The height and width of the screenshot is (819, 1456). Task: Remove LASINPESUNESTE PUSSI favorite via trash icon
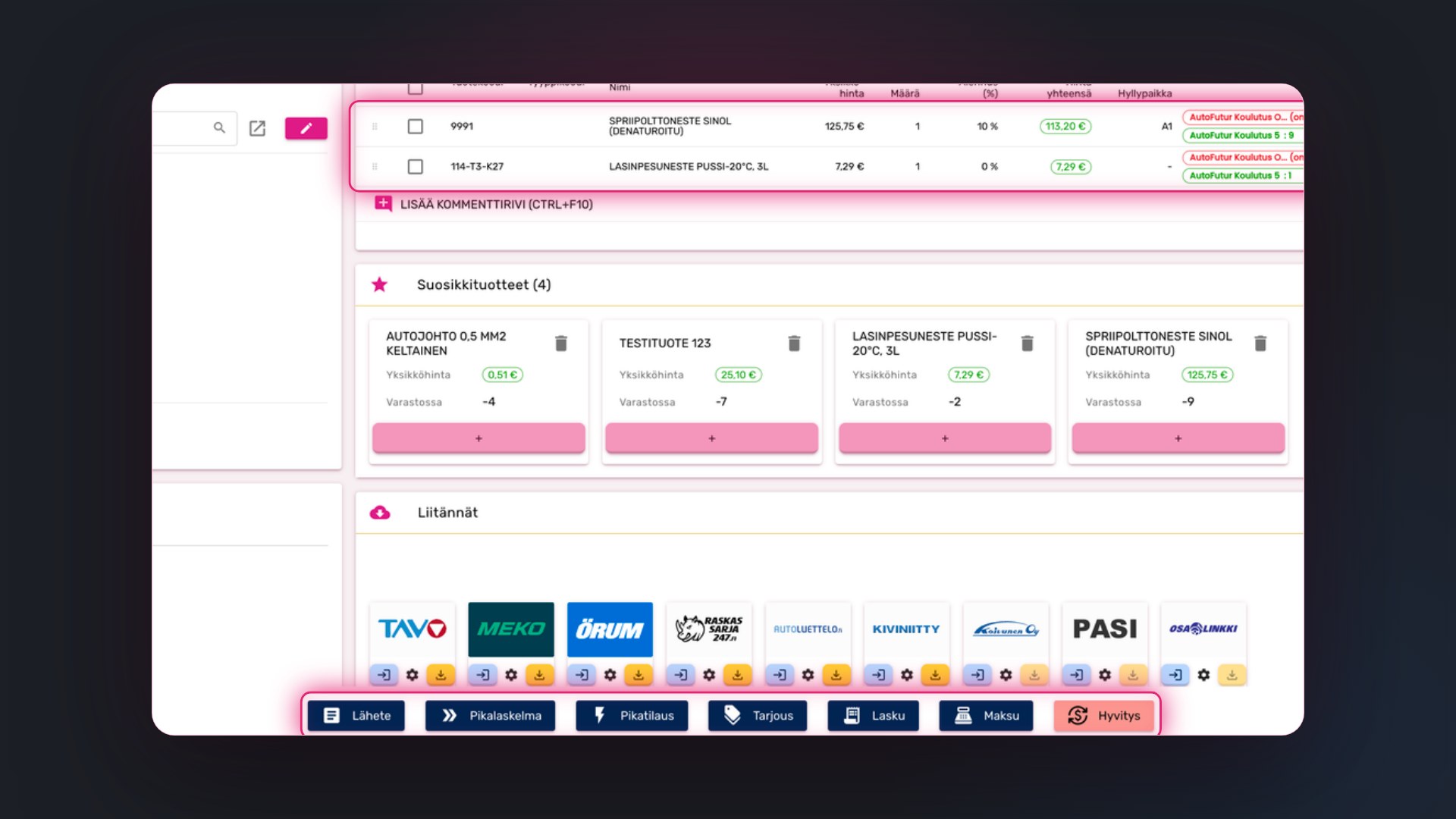tap(1028, 344)
